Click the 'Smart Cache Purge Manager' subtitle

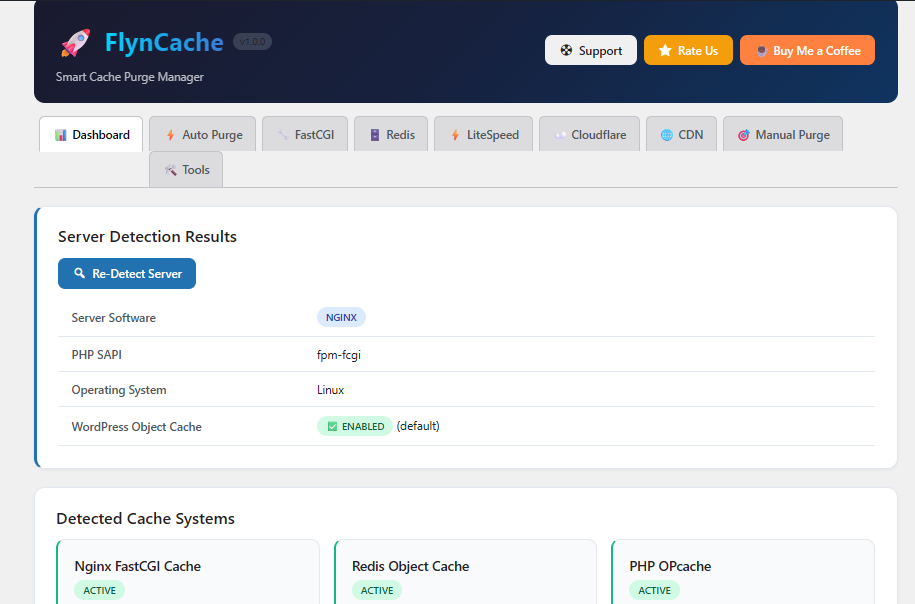[x=130, y=77]
